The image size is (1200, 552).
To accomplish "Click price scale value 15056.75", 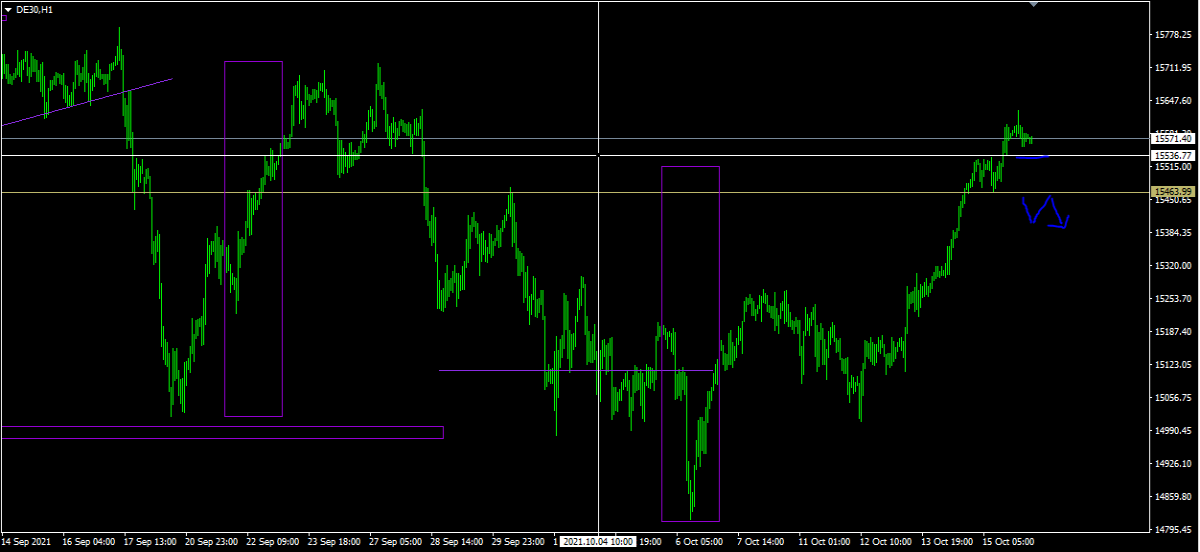I will (x=1173, y=398).
